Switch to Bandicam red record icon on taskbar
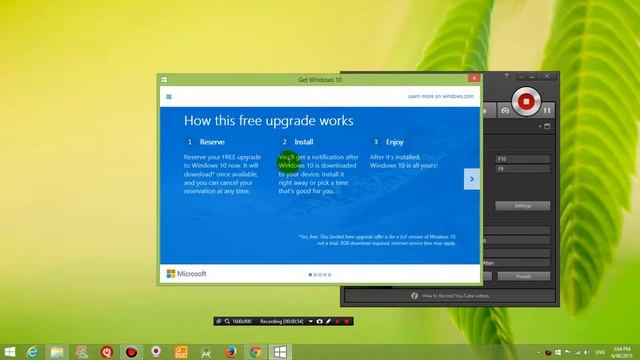This screenshot has width=640, height=360. (x=131, y=352)
